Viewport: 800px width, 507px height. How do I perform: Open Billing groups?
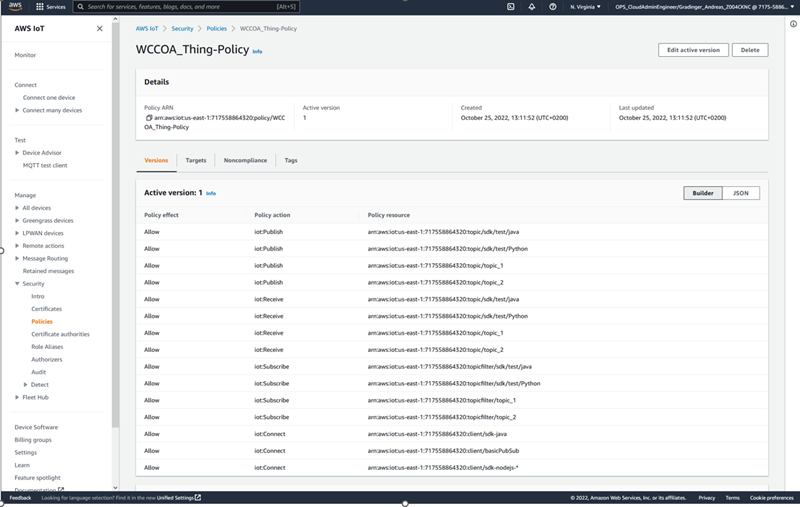[33, 440]
